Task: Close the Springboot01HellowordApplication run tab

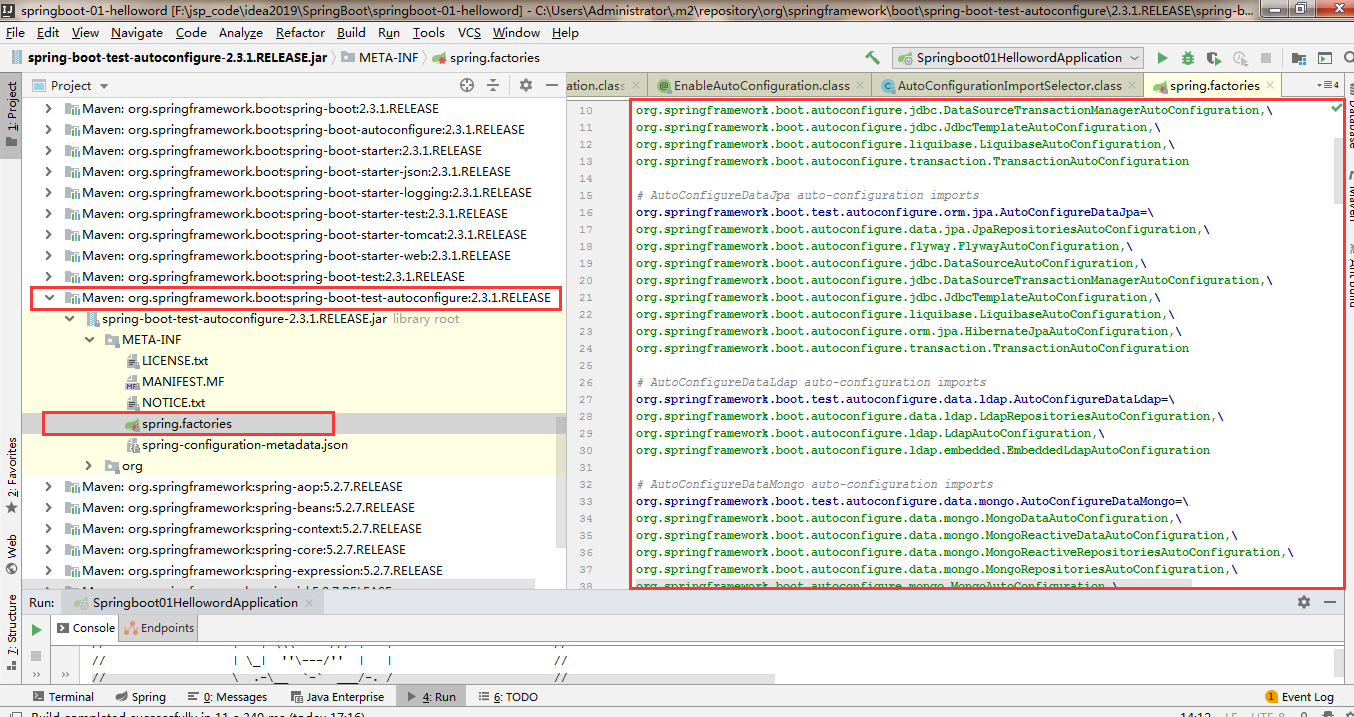Action: click(309, 602)
